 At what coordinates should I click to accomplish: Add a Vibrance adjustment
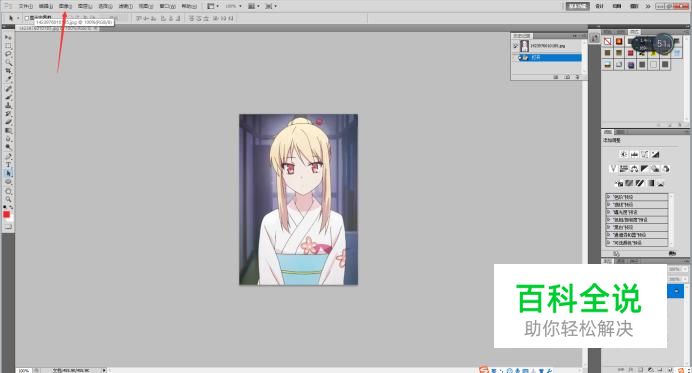613,169
